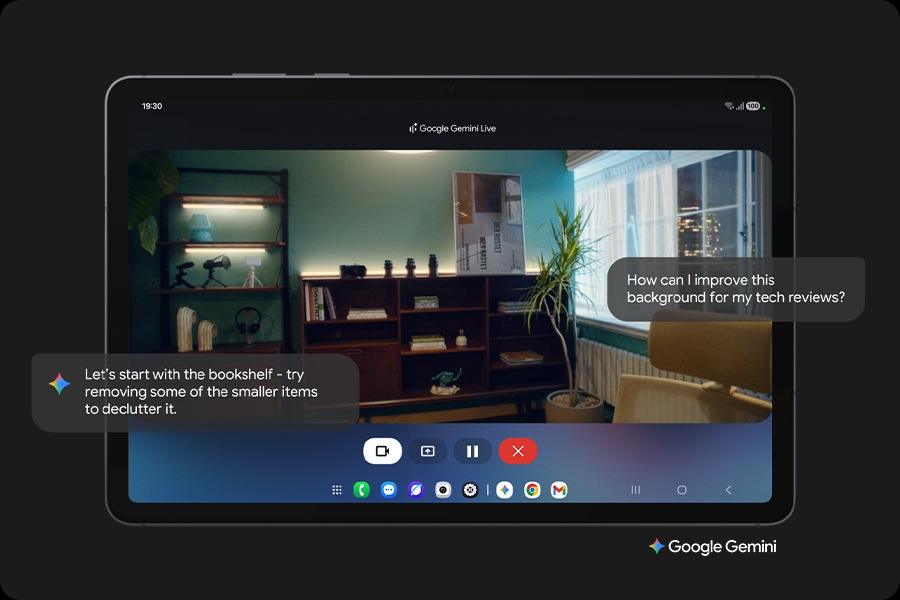Pause the Gemini Live session

(472, 451)
